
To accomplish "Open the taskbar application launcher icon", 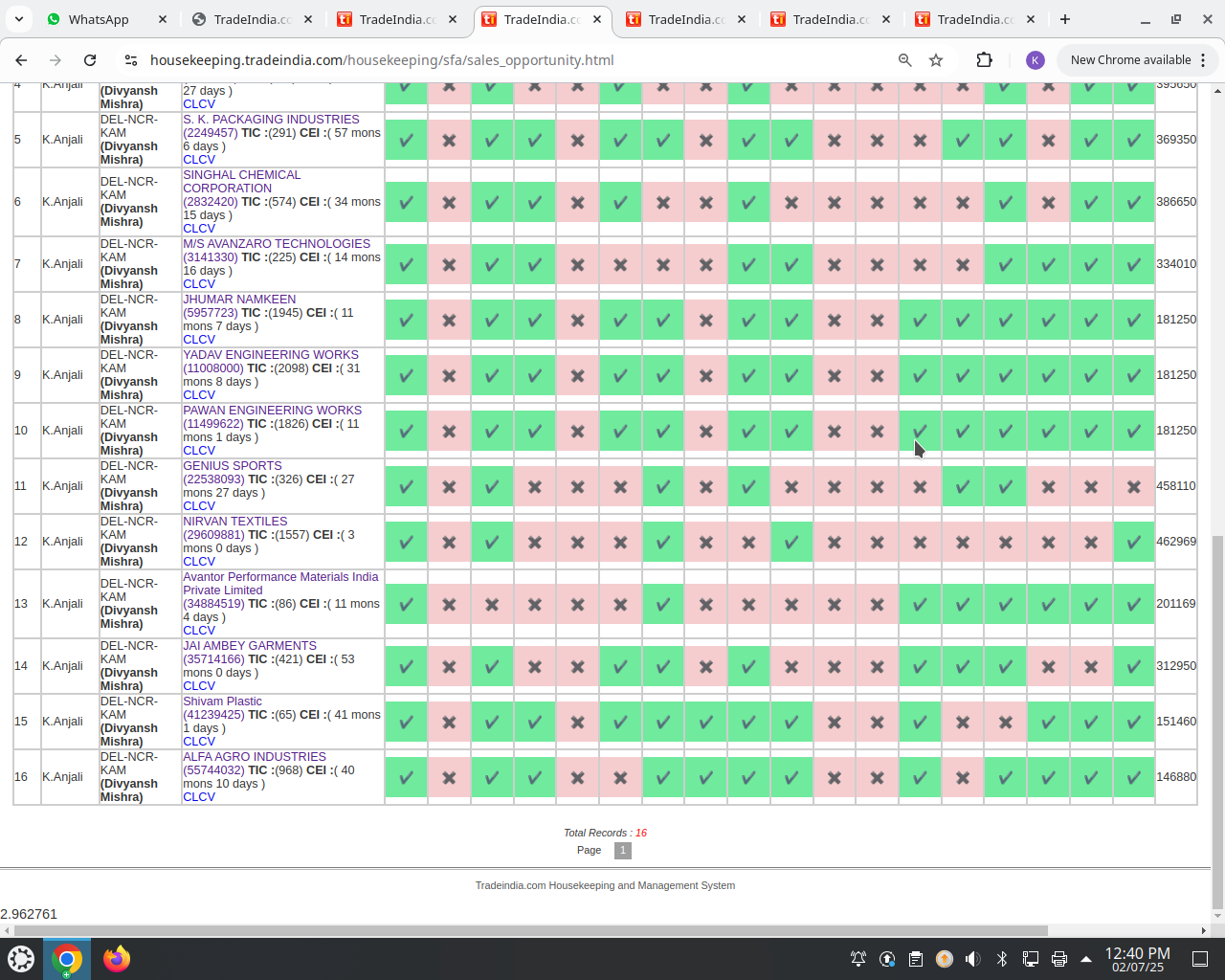I will (21, 959).
